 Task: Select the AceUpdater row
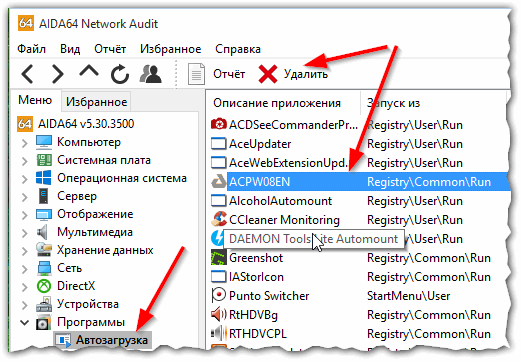tap(359, 144)
